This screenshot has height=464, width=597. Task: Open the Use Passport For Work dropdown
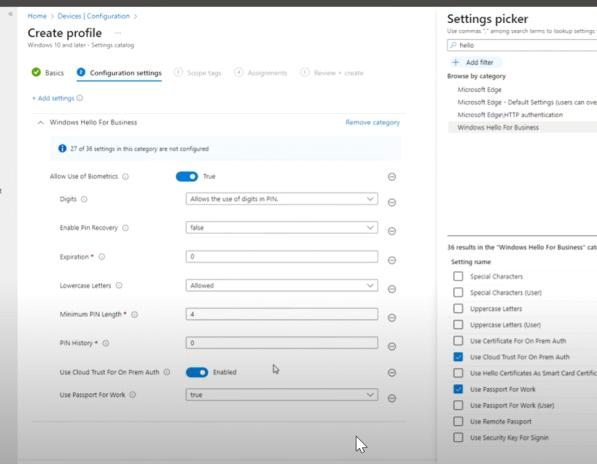[x=282, y=395]
